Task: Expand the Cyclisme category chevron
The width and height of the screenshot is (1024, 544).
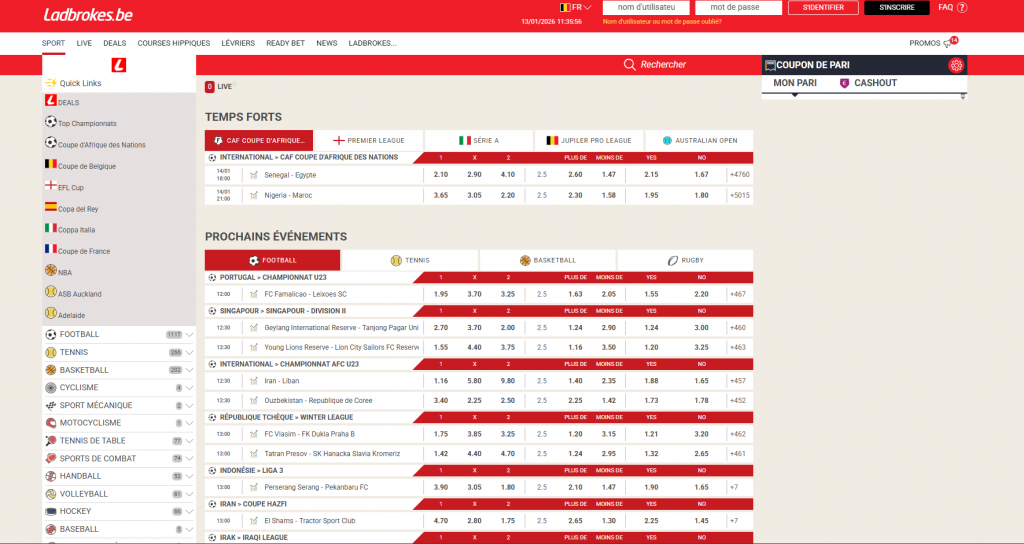Action: [189, 388]
